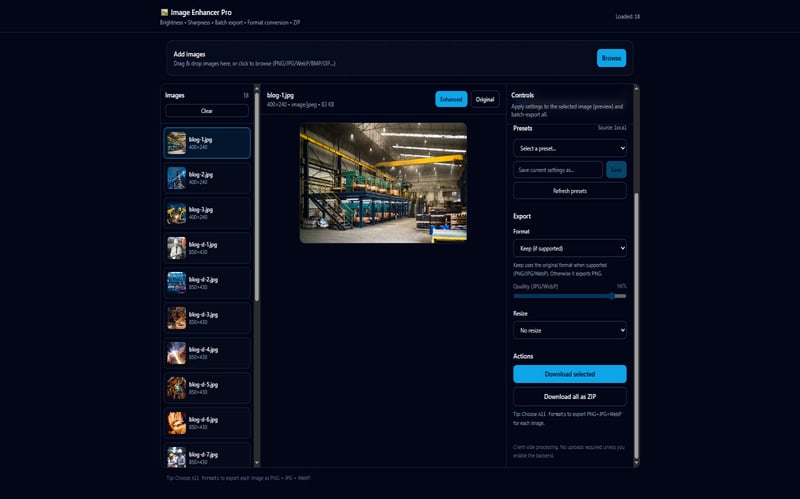The width and height of the screenshot is (800, 499).
Task: Clear the images list
Action: 207,111
